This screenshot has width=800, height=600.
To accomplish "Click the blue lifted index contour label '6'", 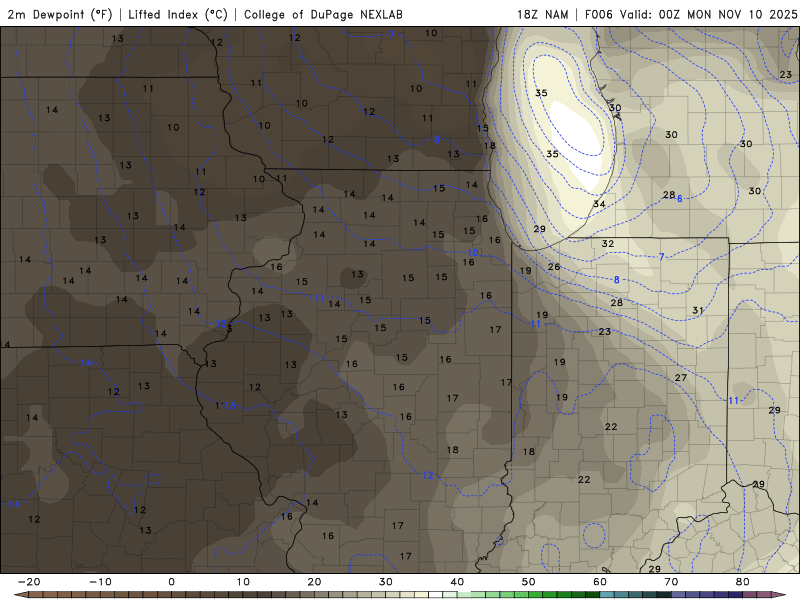I will (x=680, y=198).
